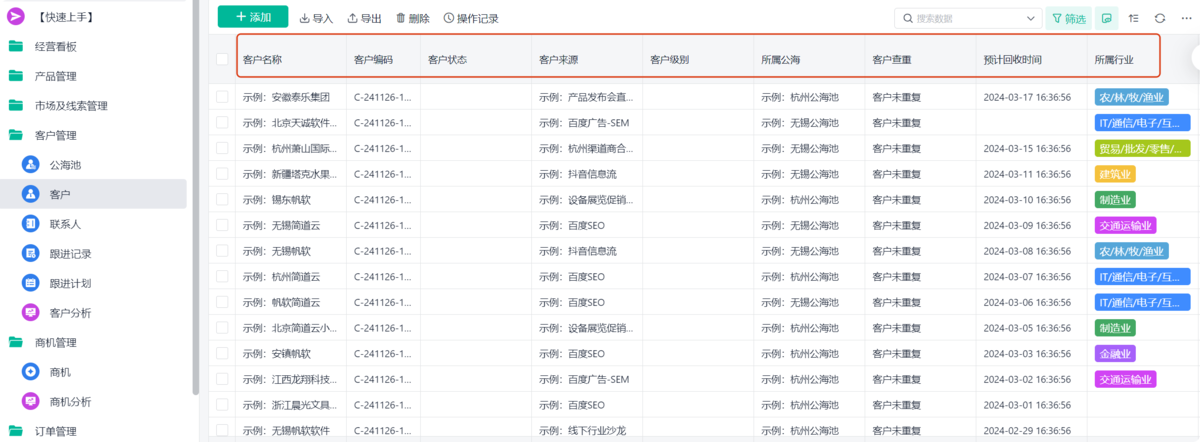Click the refresh data icon
The image size is (1200, 442).
point(1160,18)
